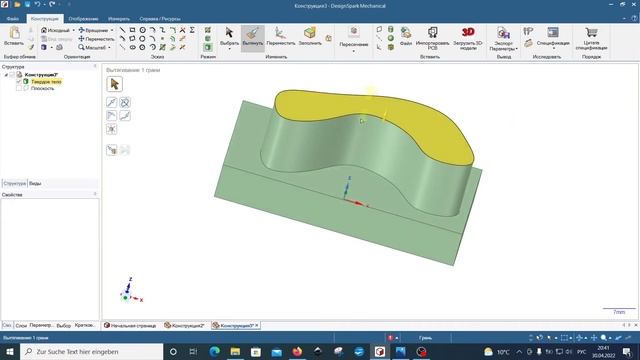Switch to sketch mode icon
This screenshot has height=360, width=640.
pyautogui.click(x=208, y=30)
